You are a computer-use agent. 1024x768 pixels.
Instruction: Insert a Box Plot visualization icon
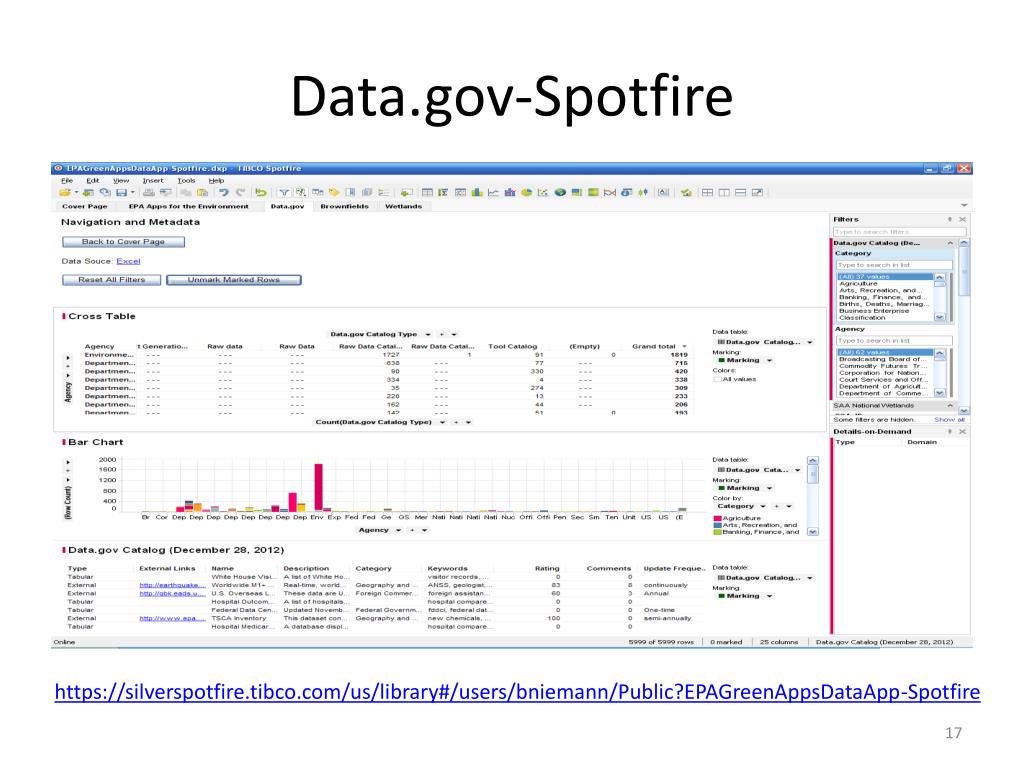(x=643, y=193)
